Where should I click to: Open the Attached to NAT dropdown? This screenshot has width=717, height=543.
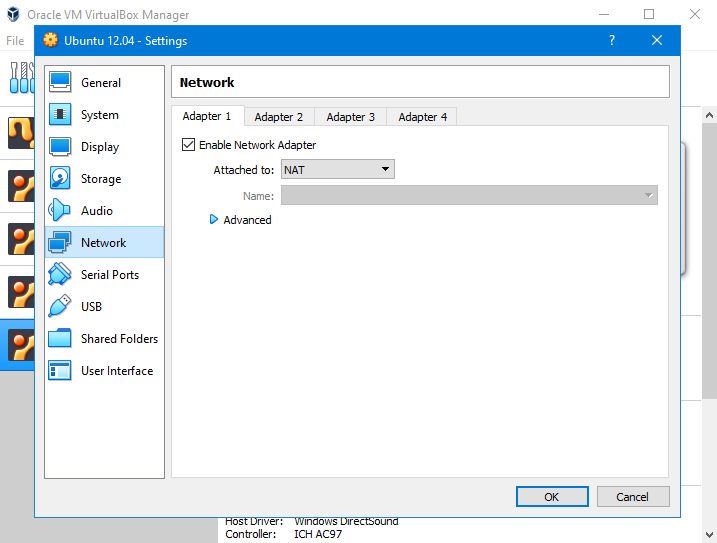[x=337, y=169]
